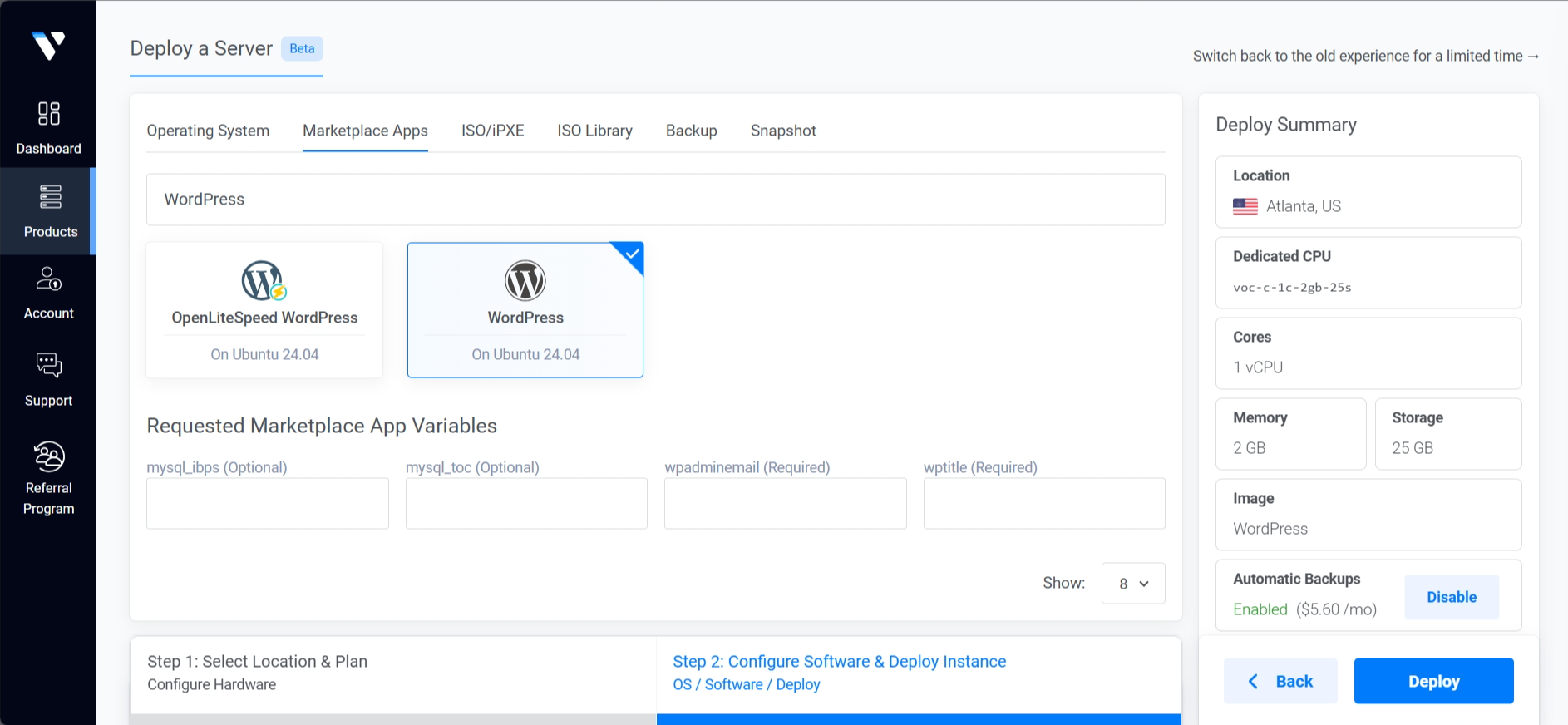Open the Referral Program people icon

click(x=49, y=456)
